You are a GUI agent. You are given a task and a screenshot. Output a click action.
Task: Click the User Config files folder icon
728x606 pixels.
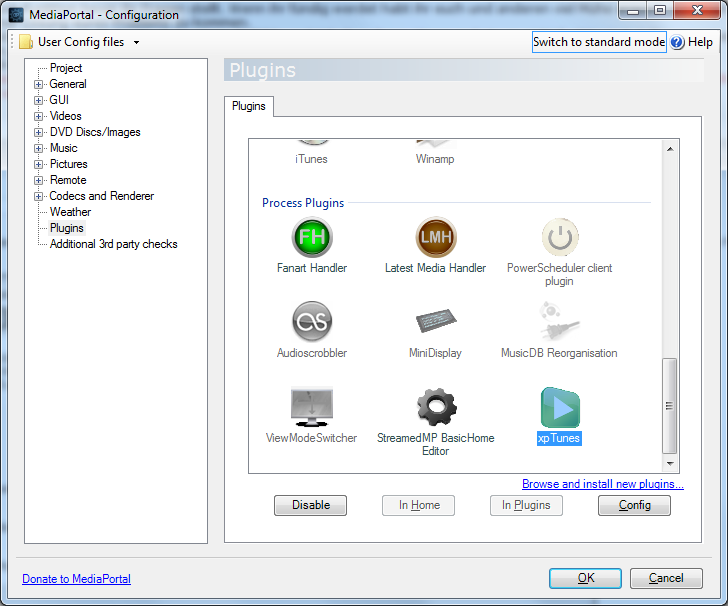pos(26,42)
